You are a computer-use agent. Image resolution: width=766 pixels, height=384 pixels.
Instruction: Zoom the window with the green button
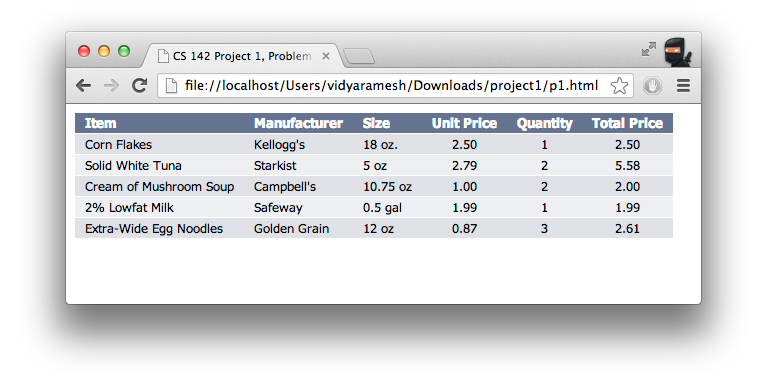click(124, 51)
